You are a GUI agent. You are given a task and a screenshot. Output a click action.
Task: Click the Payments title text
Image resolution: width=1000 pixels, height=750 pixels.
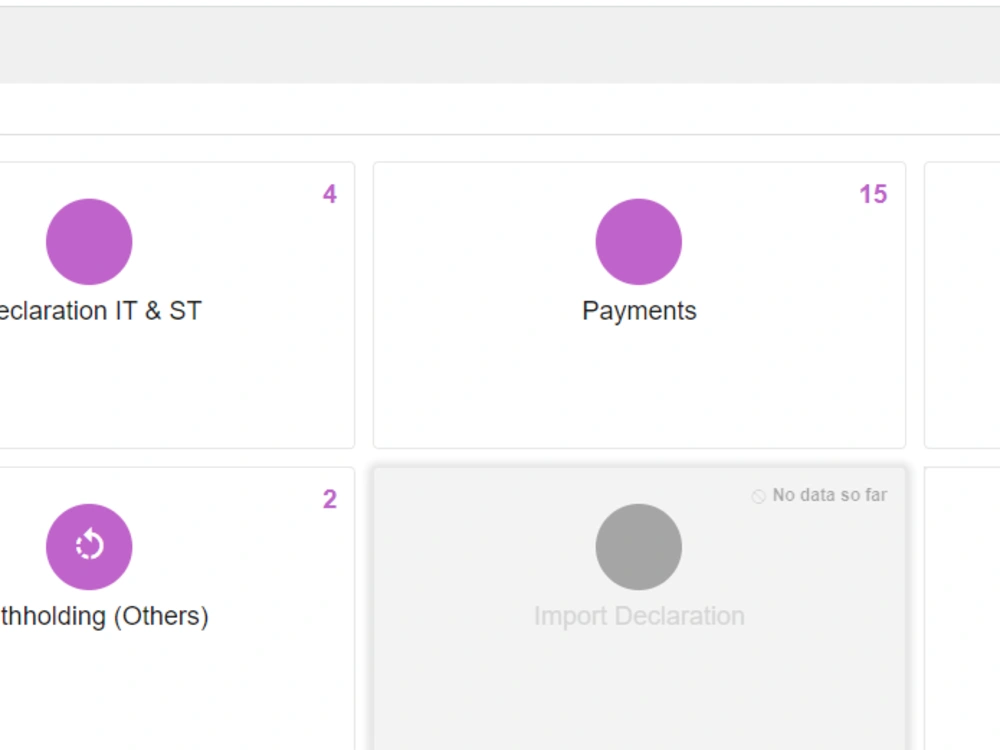[639, 311]
